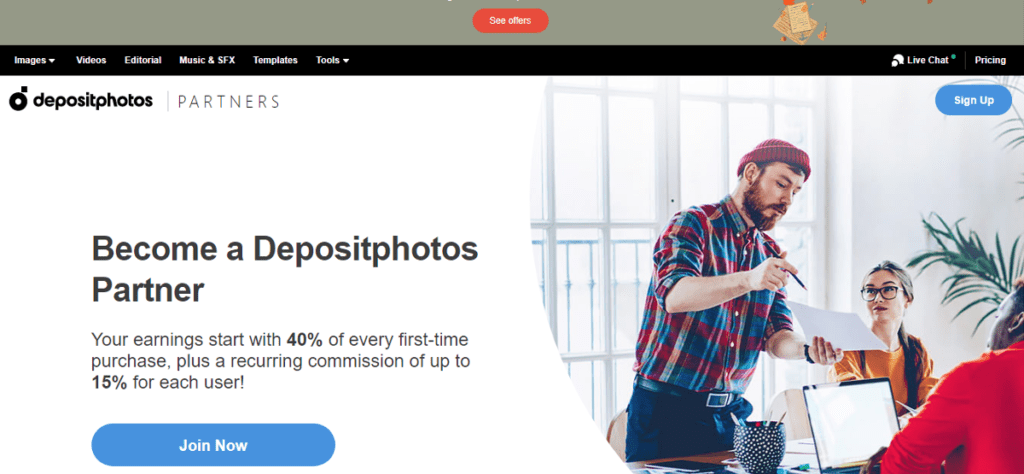
Task: Click the blue Sign Up button
Action: [x=973, y=100]
